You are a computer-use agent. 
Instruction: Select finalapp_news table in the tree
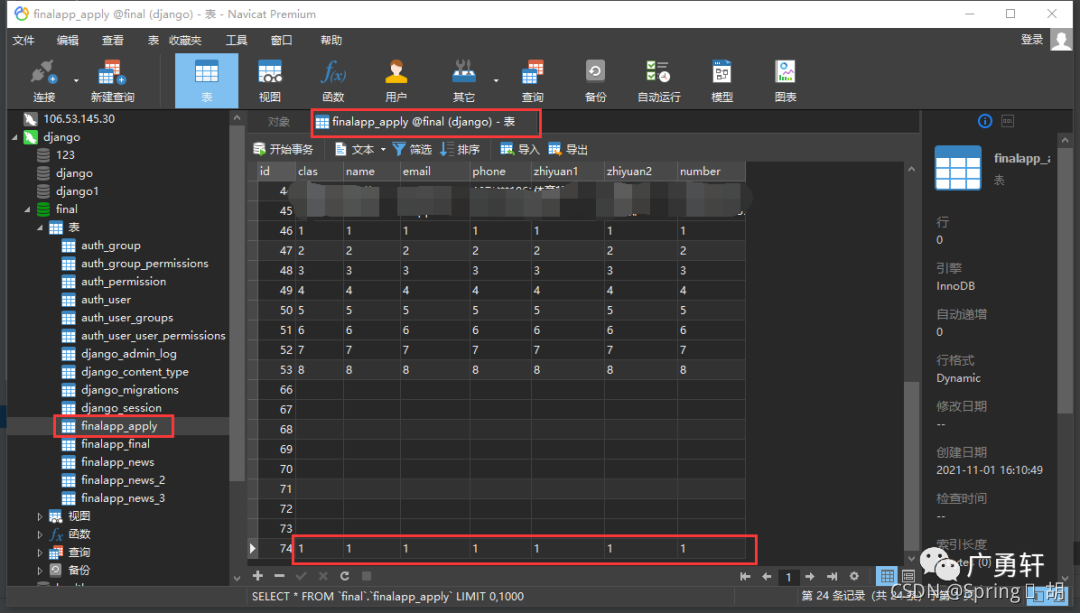click(x=117, y=462)
